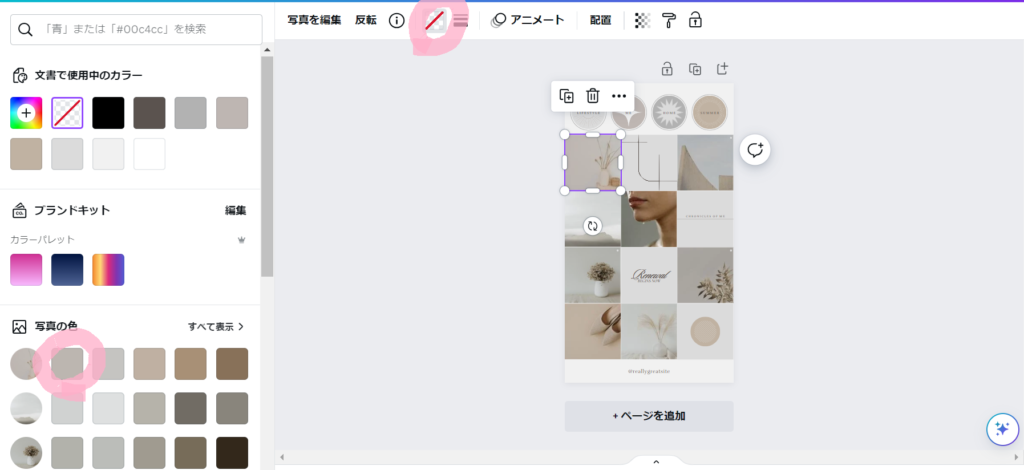Pick the white document color swatch

point(150,154)
